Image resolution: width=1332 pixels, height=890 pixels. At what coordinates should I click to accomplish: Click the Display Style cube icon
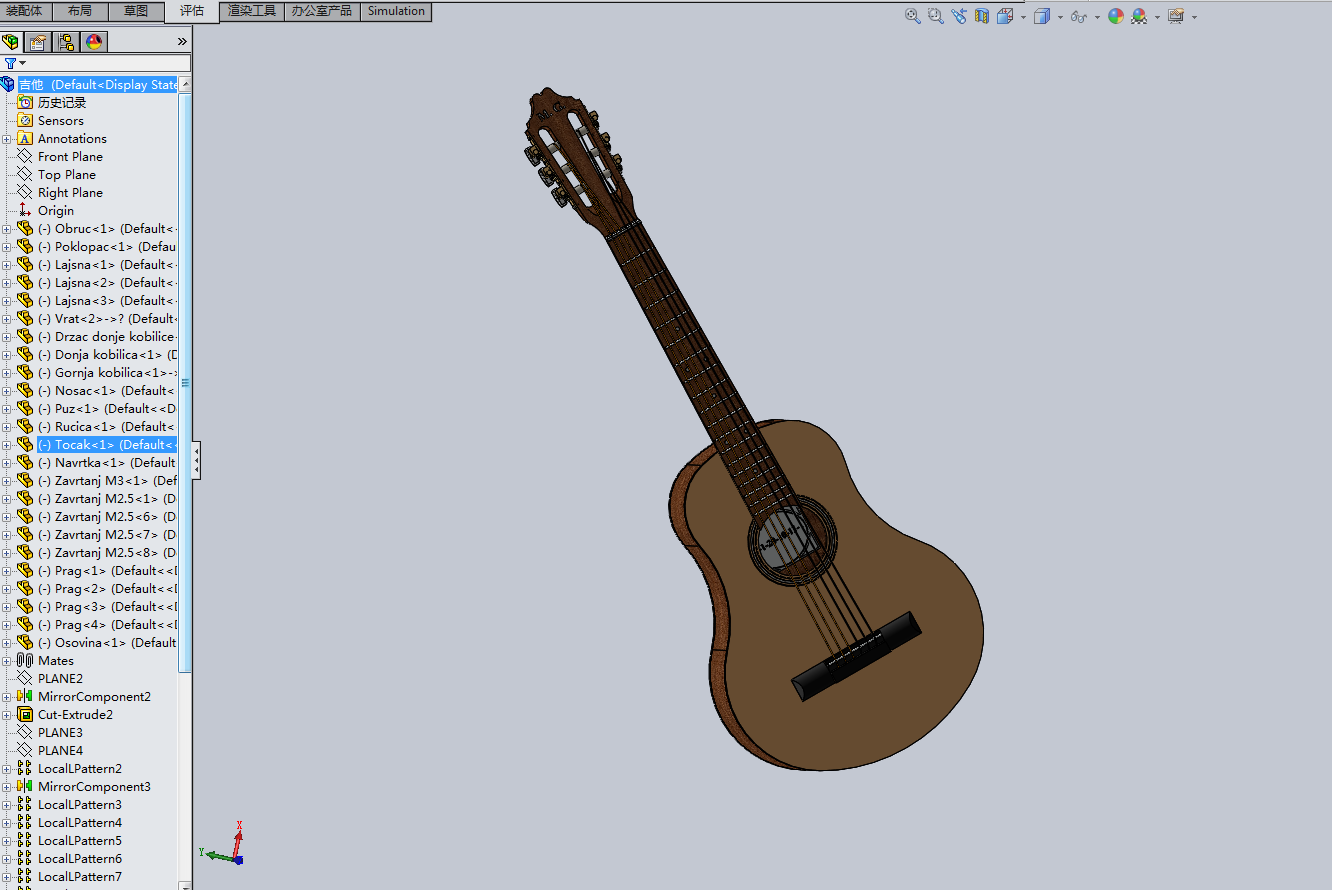1041,16
